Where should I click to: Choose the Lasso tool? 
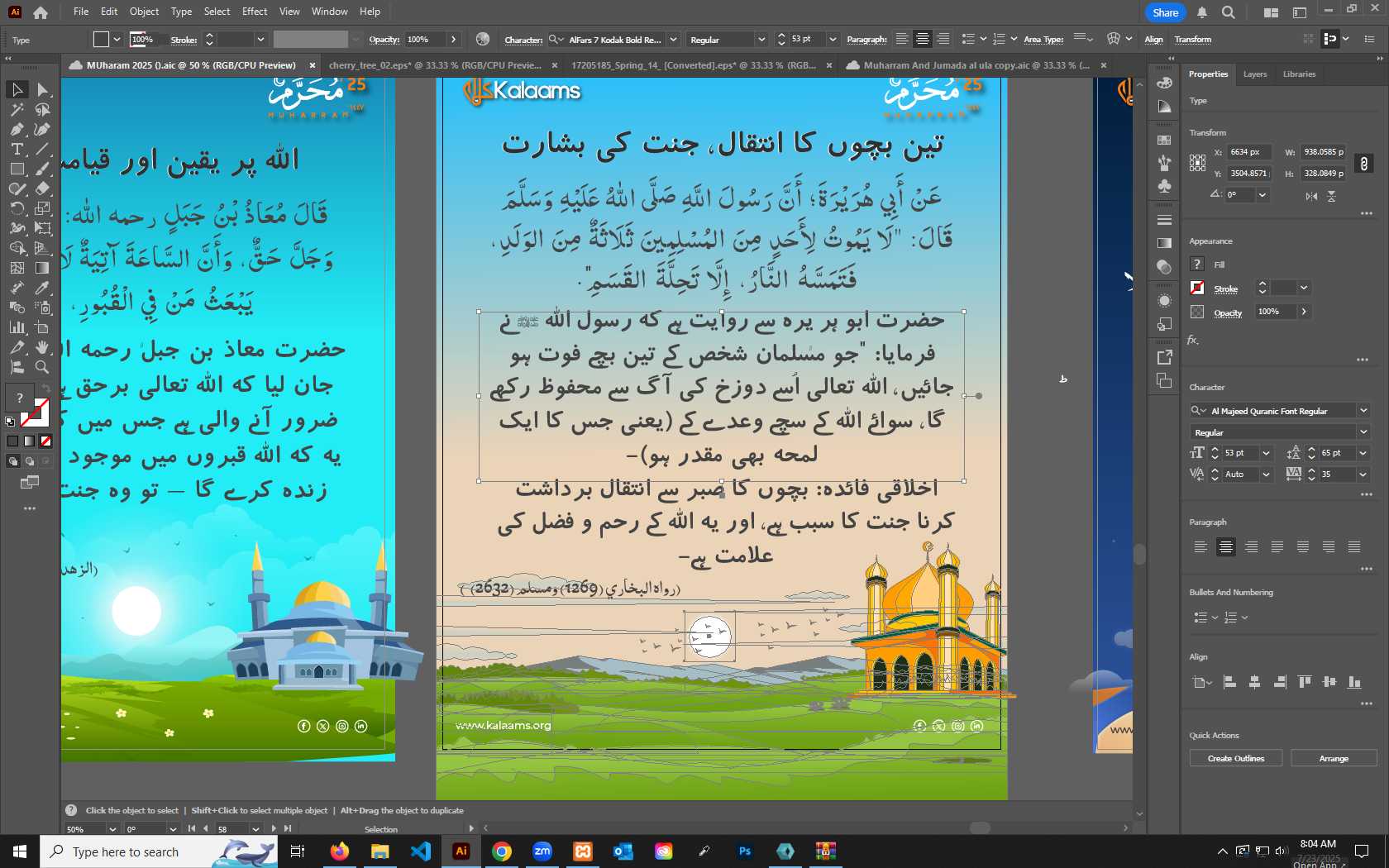coord(42,109)
